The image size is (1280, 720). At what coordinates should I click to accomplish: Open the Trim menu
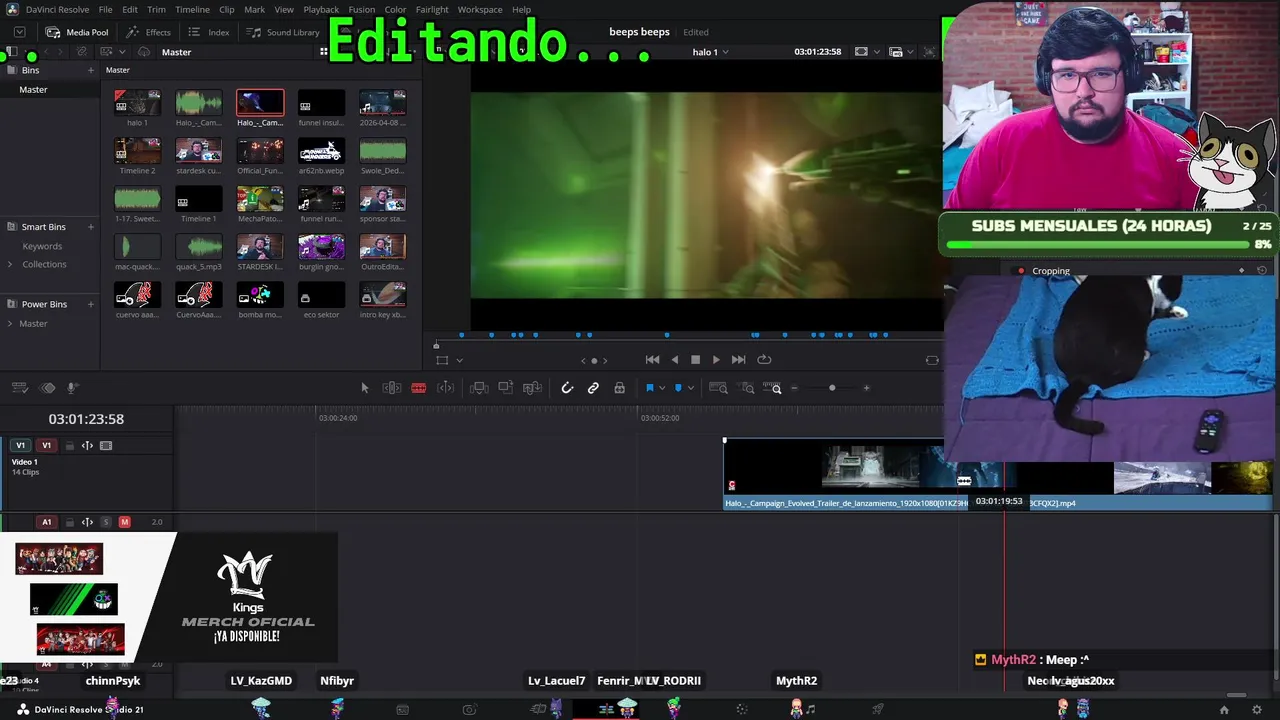(157, 10)
